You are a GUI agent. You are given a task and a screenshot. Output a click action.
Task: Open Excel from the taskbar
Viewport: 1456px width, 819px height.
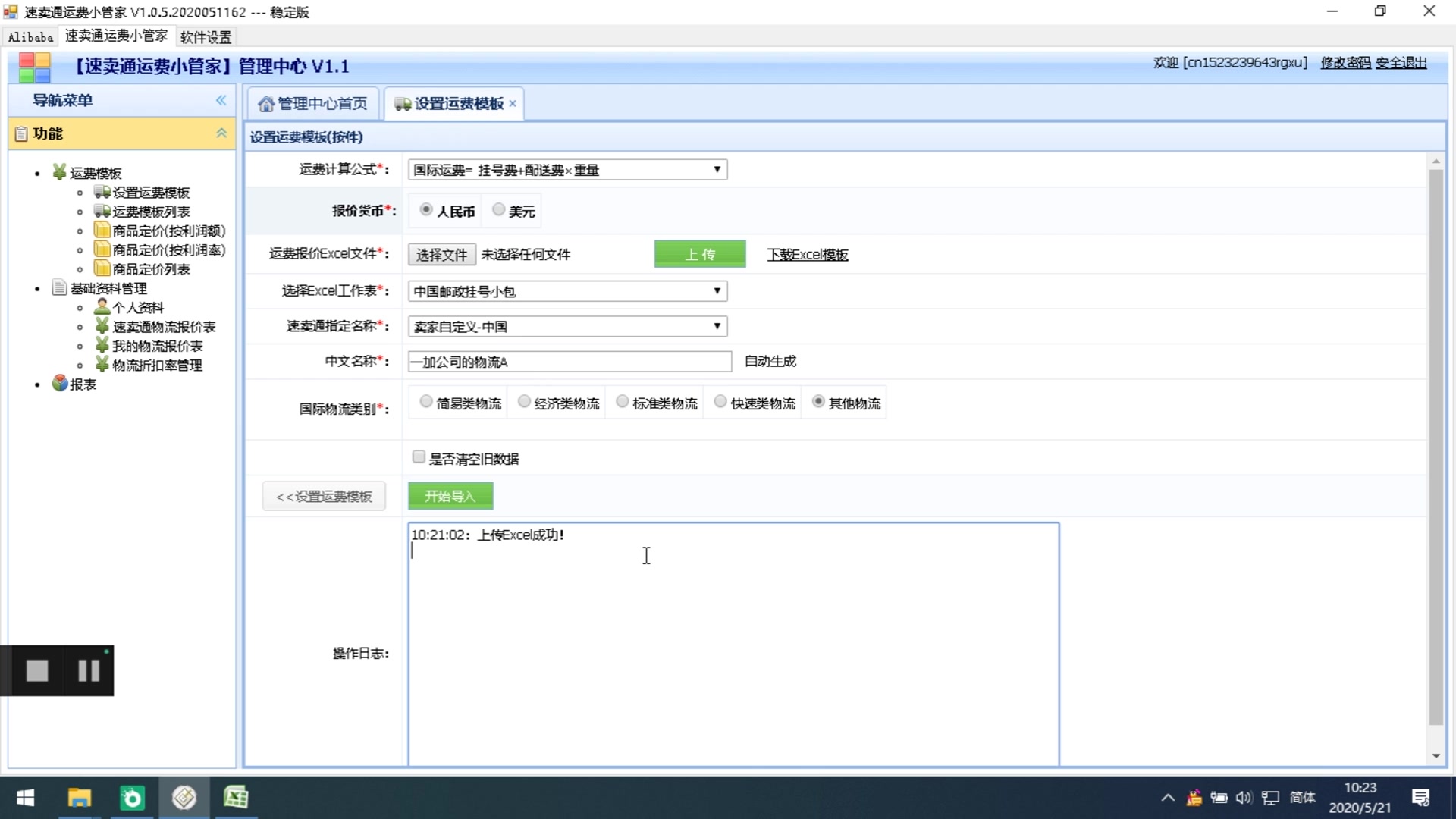(x=236, y=798)
